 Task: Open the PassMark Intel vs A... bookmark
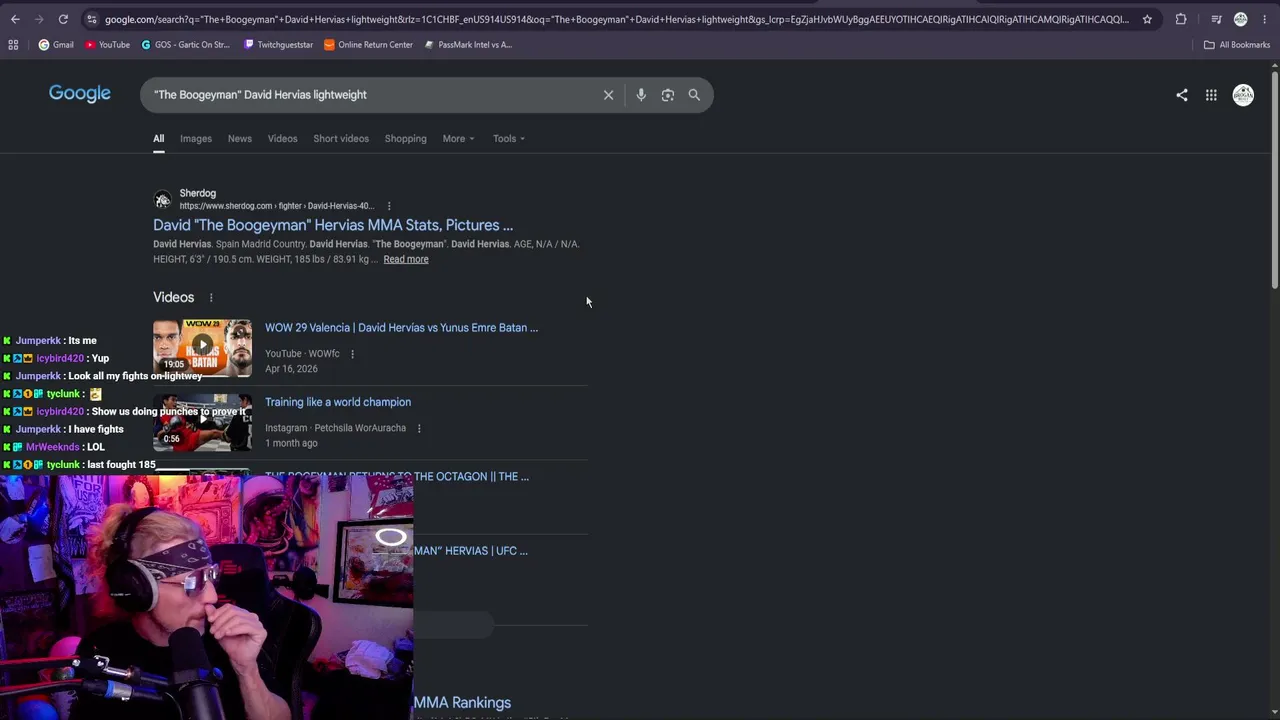pos(468,45)
